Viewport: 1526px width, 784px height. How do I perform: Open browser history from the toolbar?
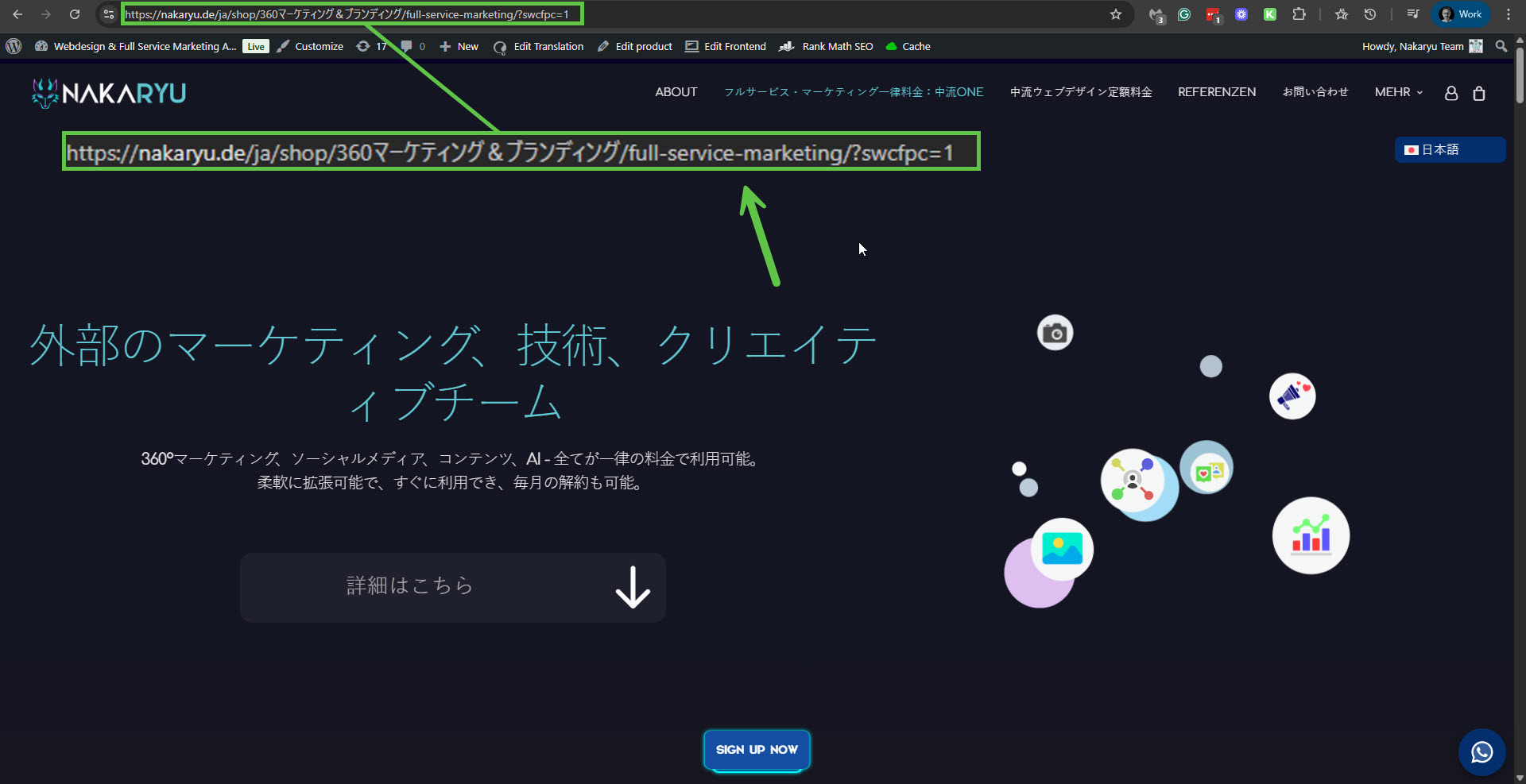click(1370, 14)
